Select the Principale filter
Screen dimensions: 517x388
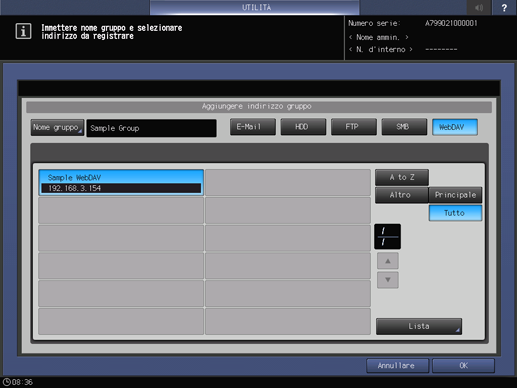click(x=455, y=195)
